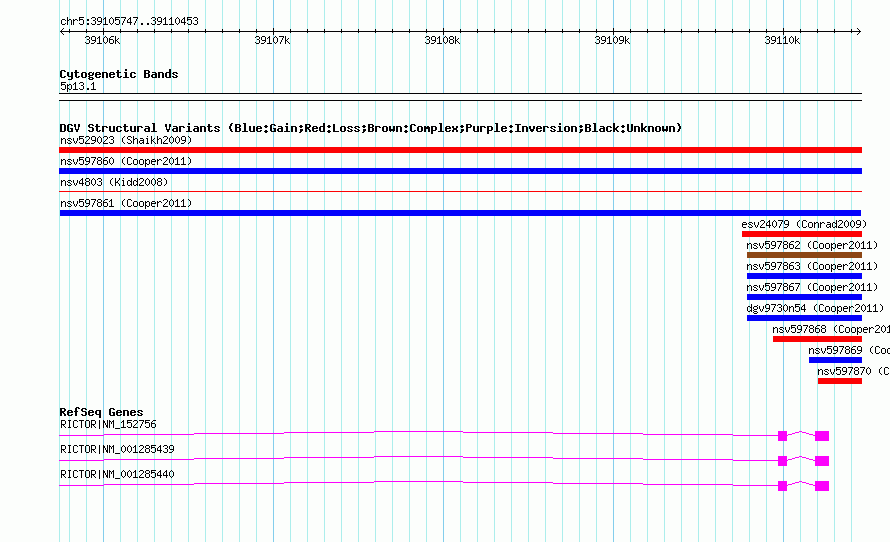Open the esv24079 (Conrad2009) label
The width and height of the screenshot is (890, 542).
pyautogui.click(x=804, y=224)
